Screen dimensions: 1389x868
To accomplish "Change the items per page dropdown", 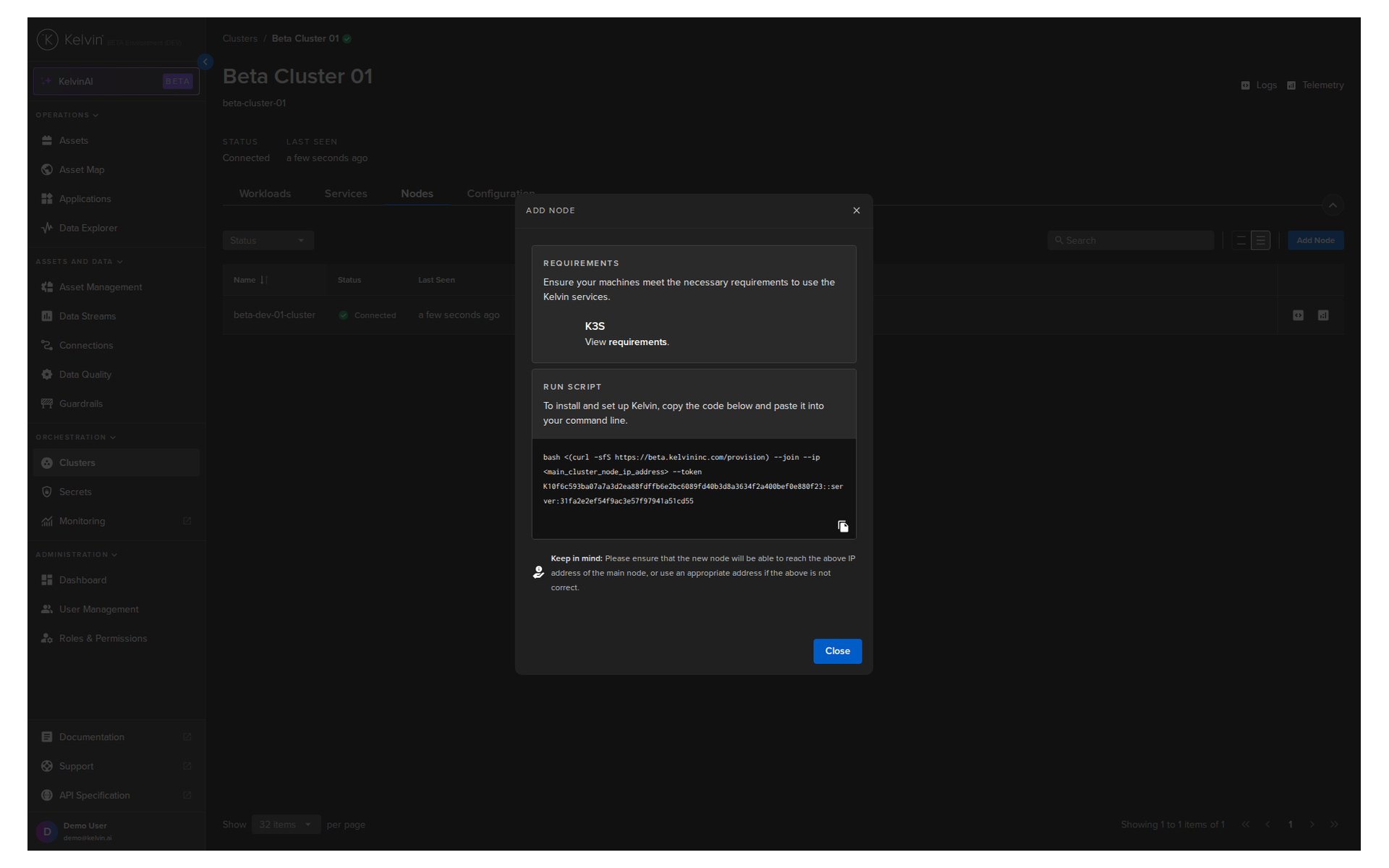I will coord(286,825).
